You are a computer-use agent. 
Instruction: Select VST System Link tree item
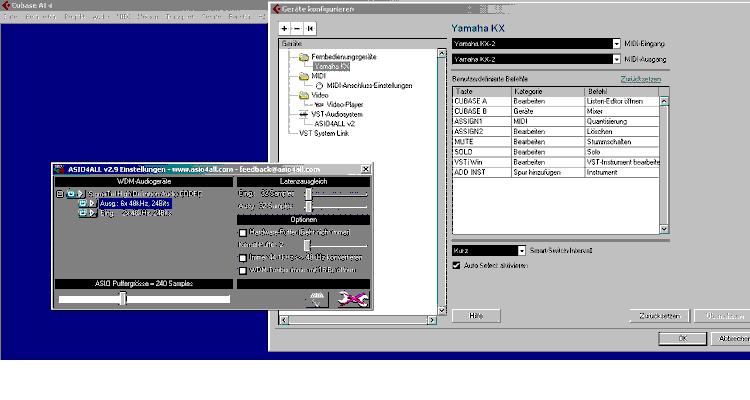[324, 133]
